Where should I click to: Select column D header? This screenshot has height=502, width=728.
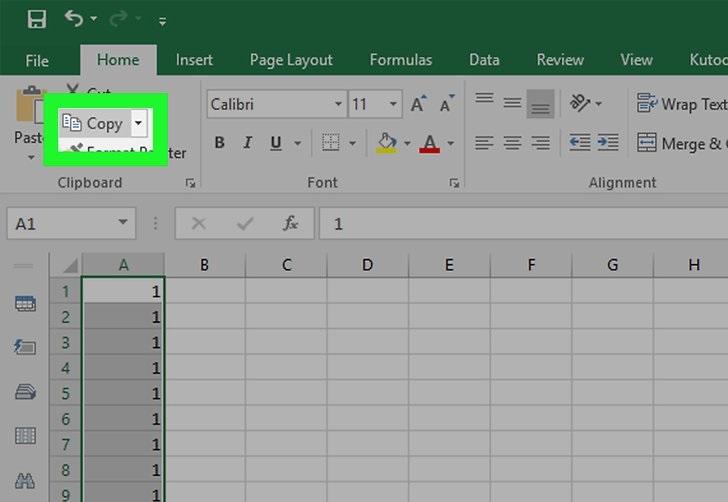click(x=367, y=265)
